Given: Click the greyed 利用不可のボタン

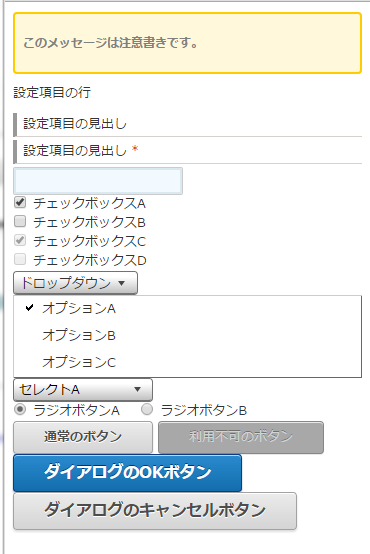Looking at the screenshot, I should pos(241,437).
